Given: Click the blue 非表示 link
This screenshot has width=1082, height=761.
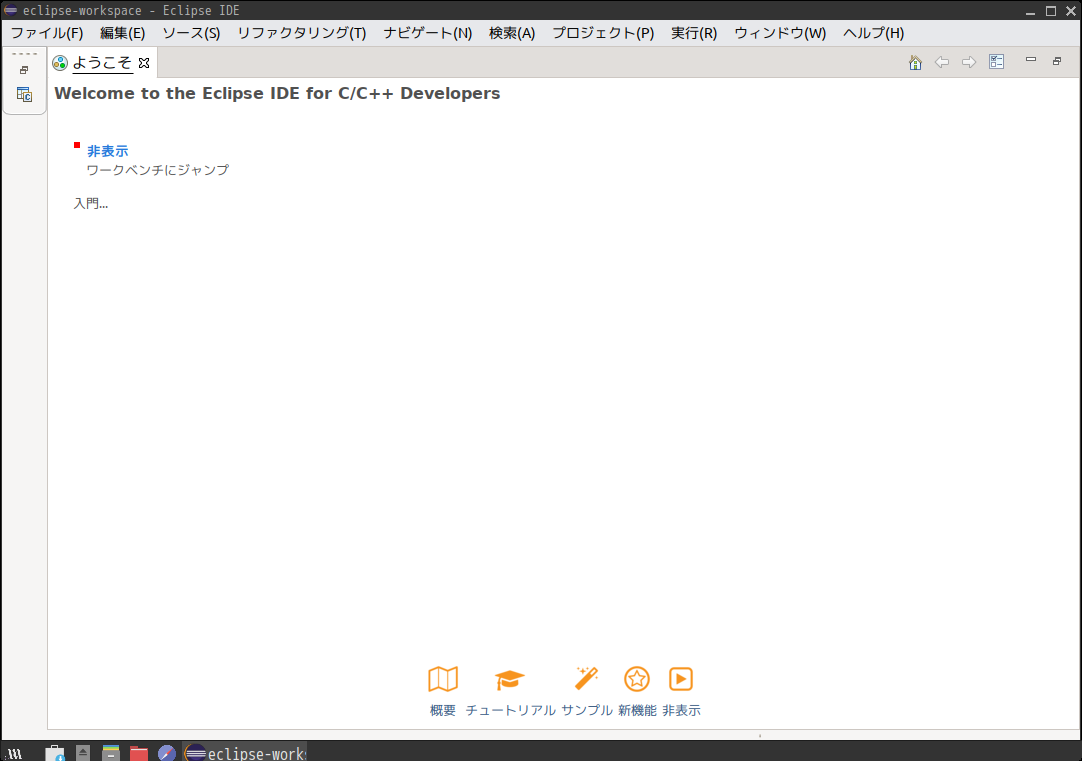Looking at the screenshot, I should [108, 151].
